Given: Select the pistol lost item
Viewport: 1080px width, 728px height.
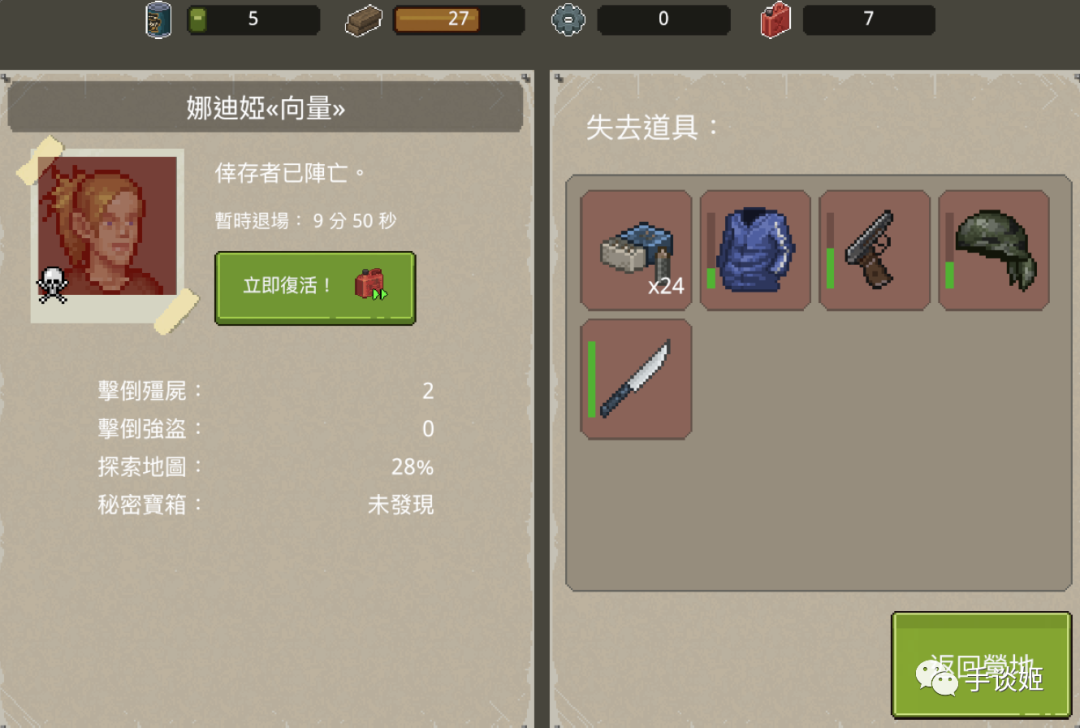Looking at the screenshot, I should [875, 251].
